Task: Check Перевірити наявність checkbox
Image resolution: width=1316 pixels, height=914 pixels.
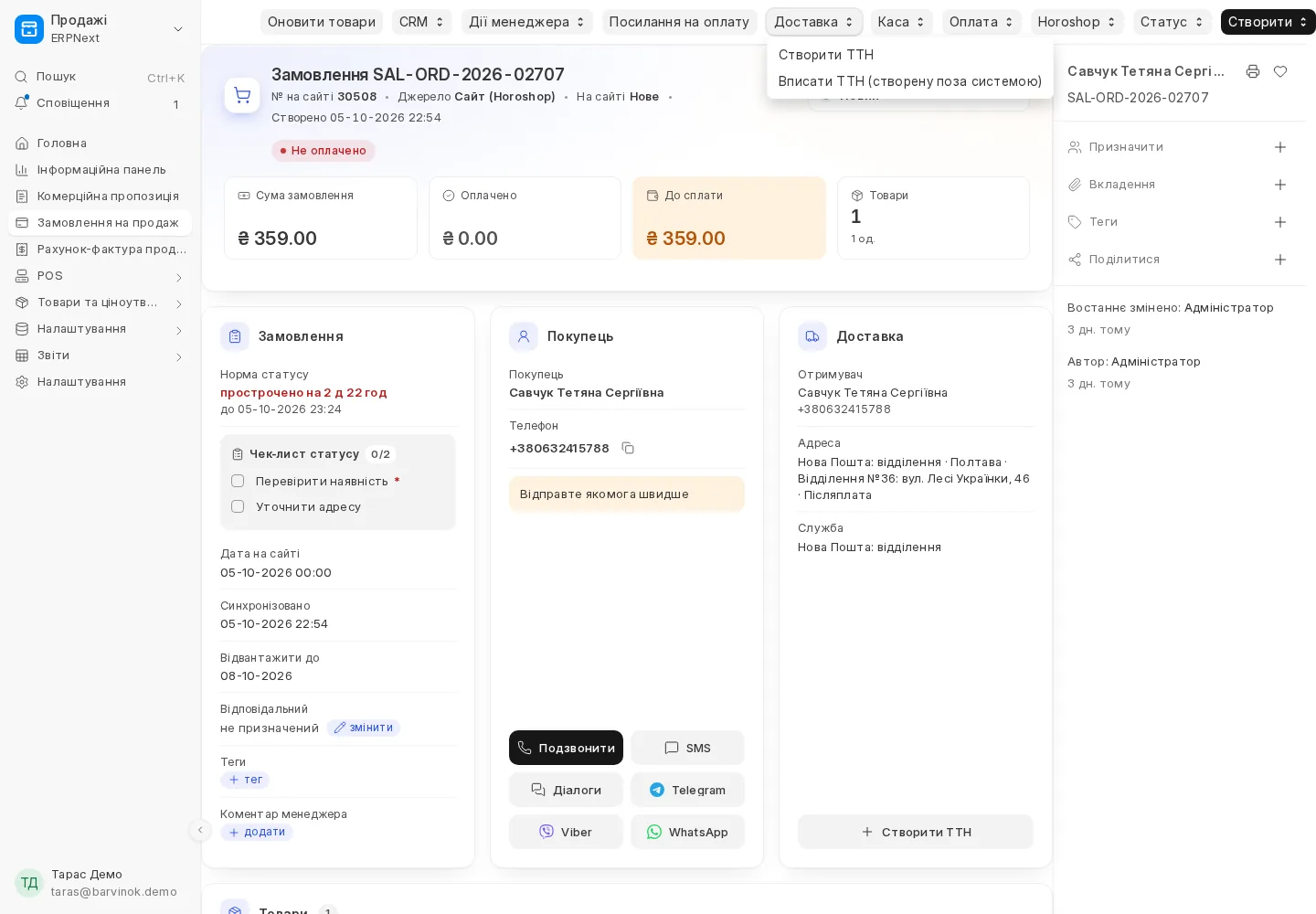Action: click(238, 481)
